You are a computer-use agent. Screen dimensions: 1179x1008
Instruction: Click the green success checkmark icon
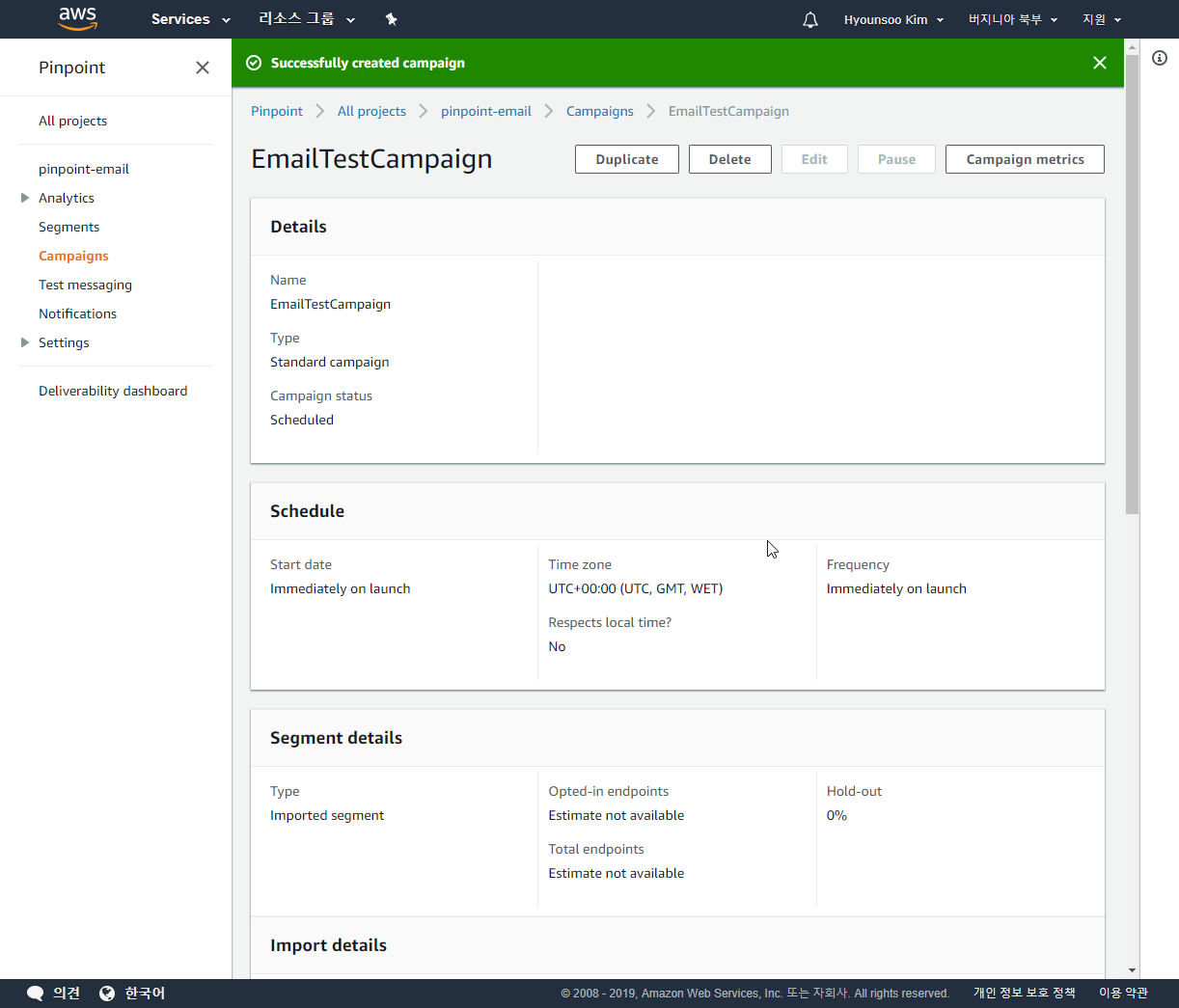(254, 63)
